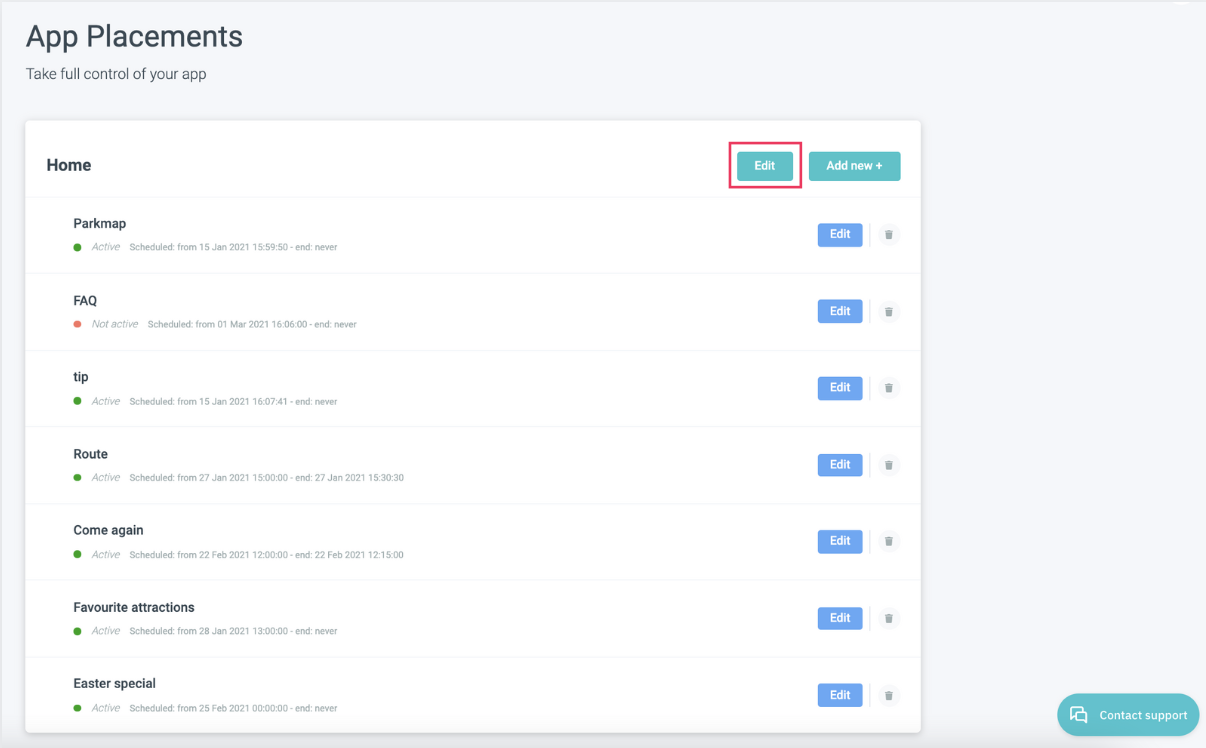The image size is (1206, 748).
Task: Delete Come again placement via trash icon
Action: 888,541
